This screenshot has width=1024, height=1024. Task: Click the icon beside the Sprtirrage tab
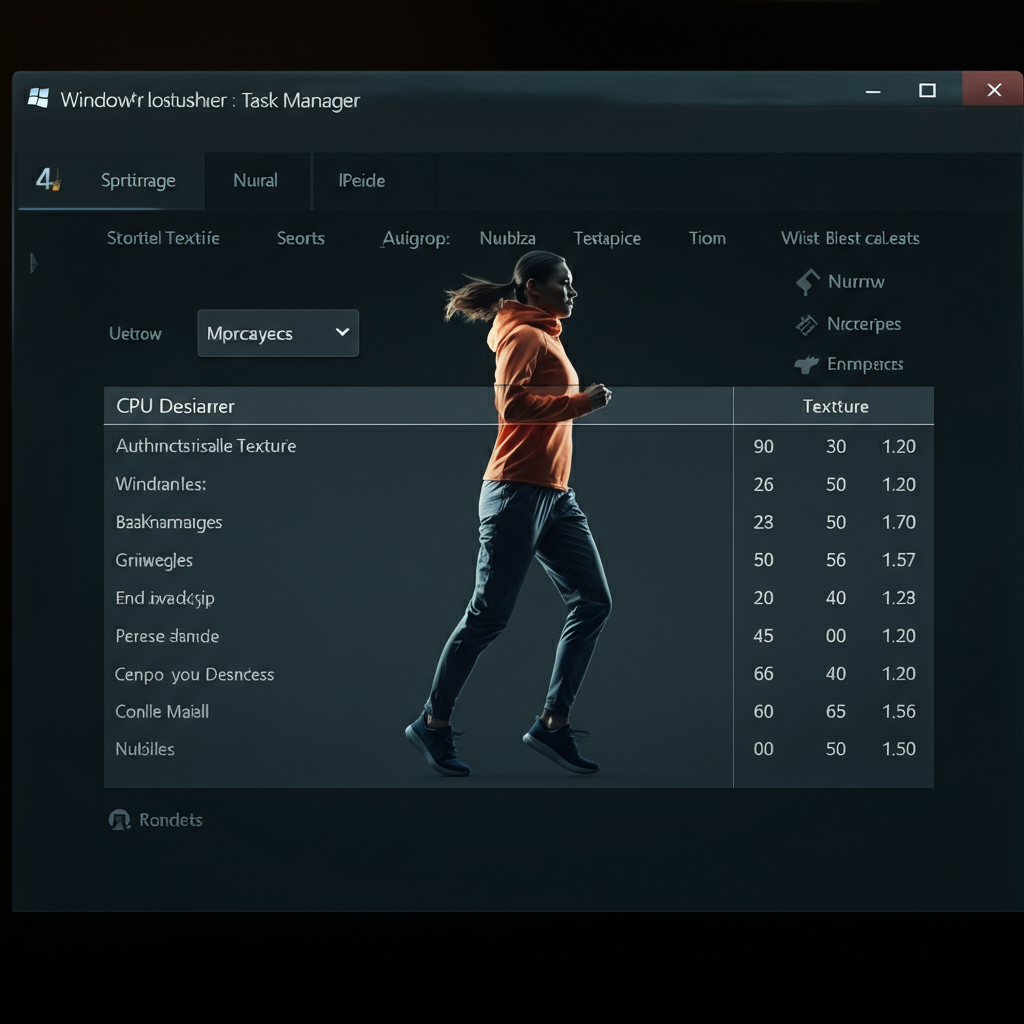(47, 180)
